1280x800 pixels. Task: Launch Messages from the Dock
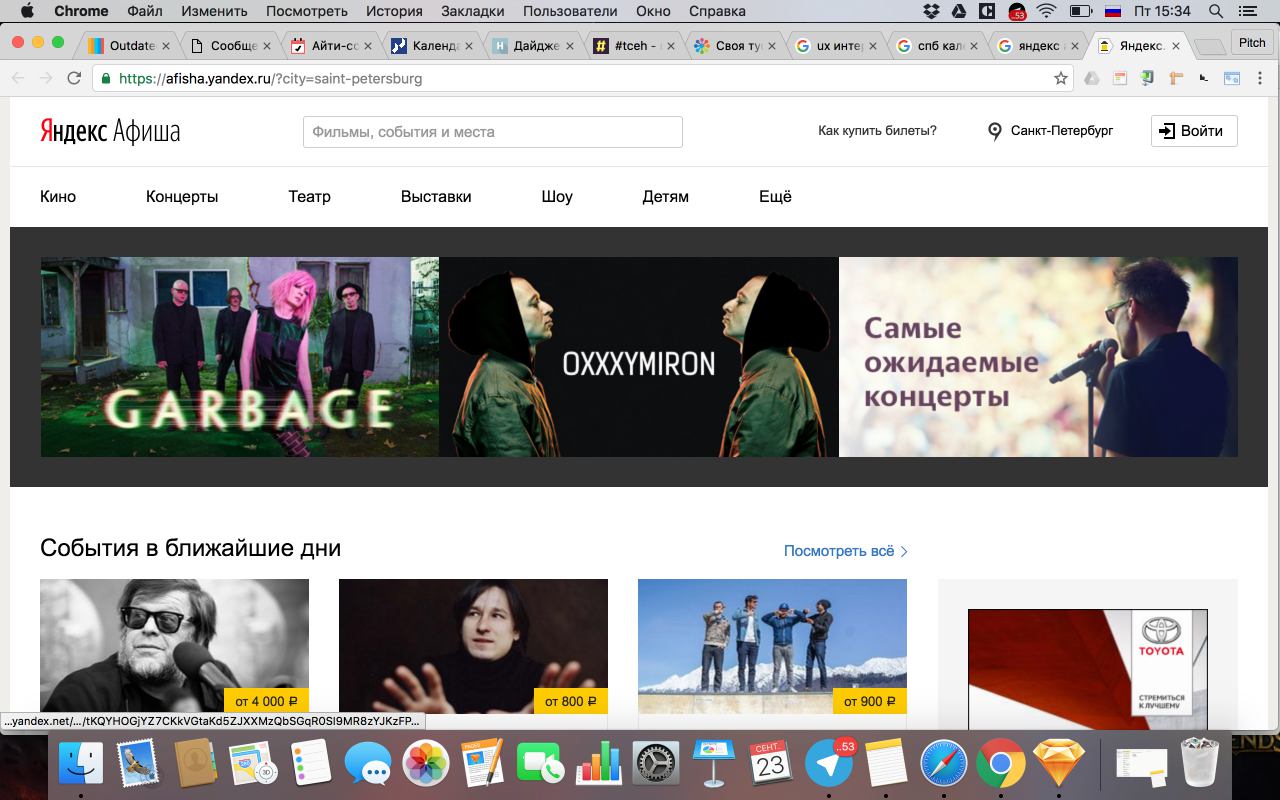[368, 765]
